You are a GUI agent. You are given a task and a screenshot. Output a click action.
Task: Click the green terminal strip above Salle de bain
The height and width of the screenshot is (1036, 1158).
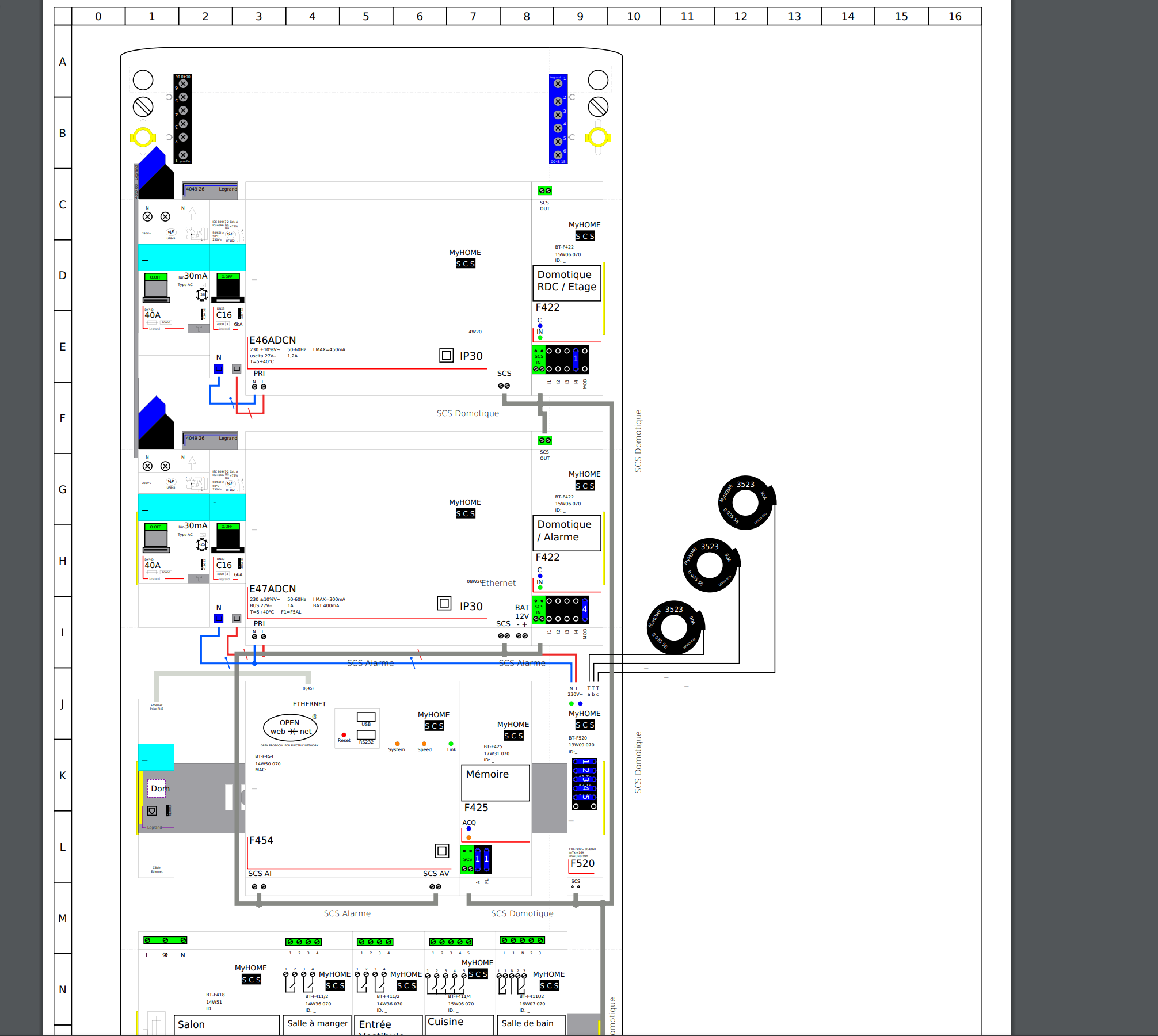(x=523, y=940)
